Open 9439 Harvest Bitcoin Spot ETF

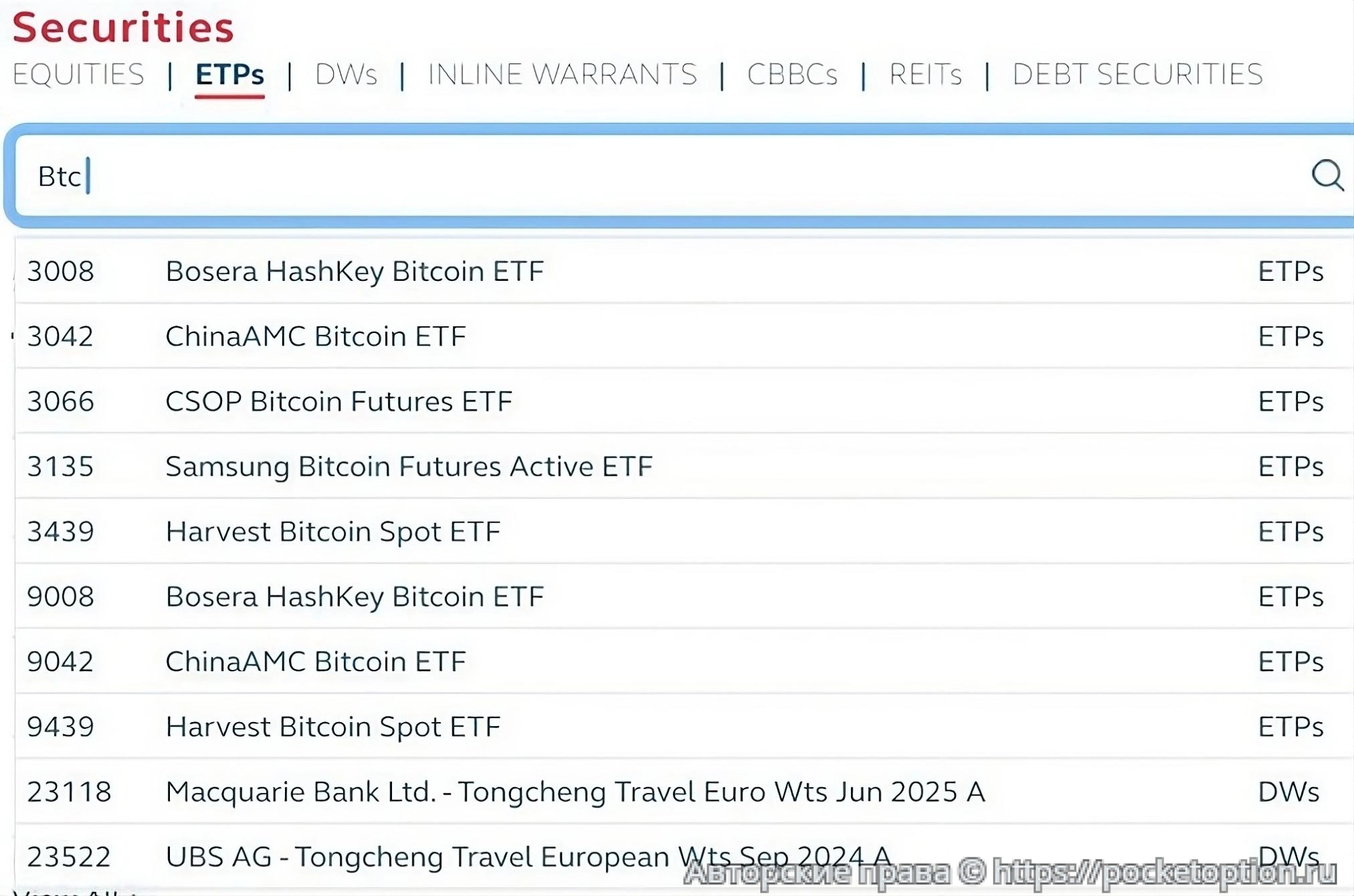pyautogui.click(x=333, y=726)
